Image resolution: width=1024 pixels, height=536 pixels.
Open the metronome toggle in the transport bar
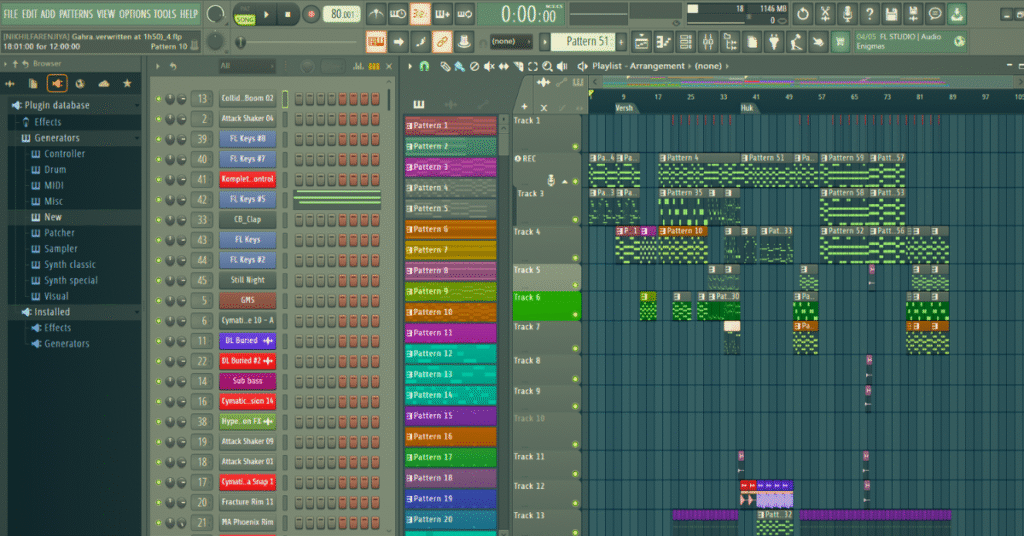pos(376,14)
